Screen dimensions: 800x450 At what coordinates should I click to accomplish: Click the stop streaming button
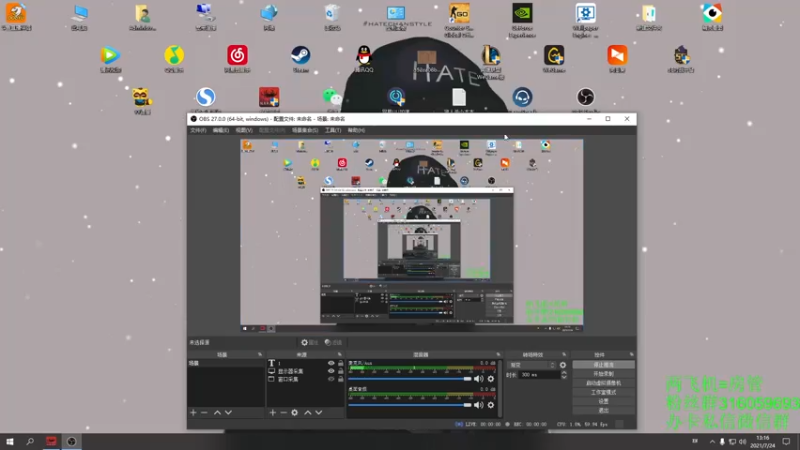[x=604, y=365]
